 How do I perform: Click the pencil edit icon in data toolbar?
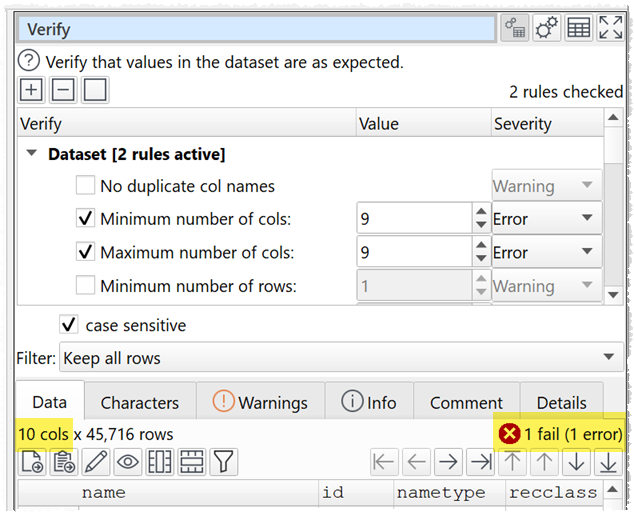pyautogui.click(x=96, y=462)
